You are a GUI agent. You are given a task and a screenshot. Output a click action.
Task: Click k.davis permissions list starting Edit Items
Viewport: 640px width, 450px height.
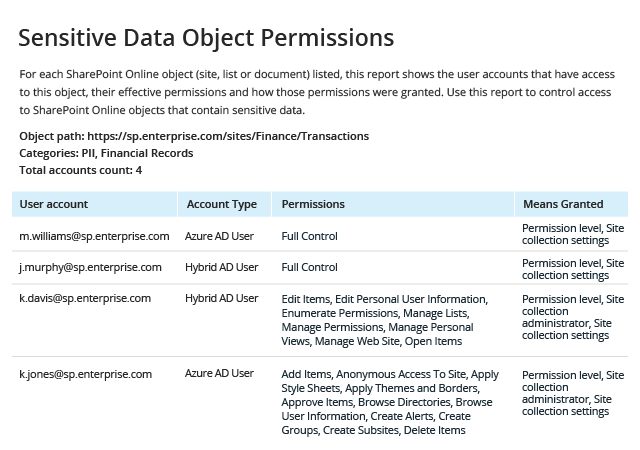click(x=384, y=320)
